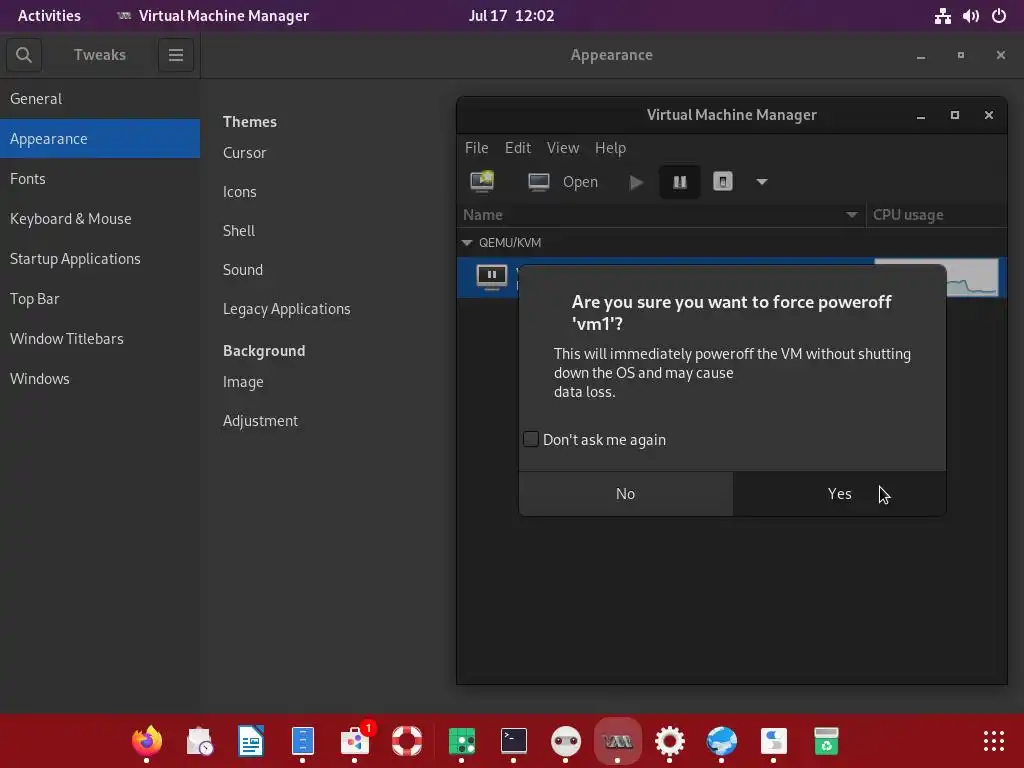
Task: Open Window Titlebars in Tweaks sidebar
Action: (100, 338)
